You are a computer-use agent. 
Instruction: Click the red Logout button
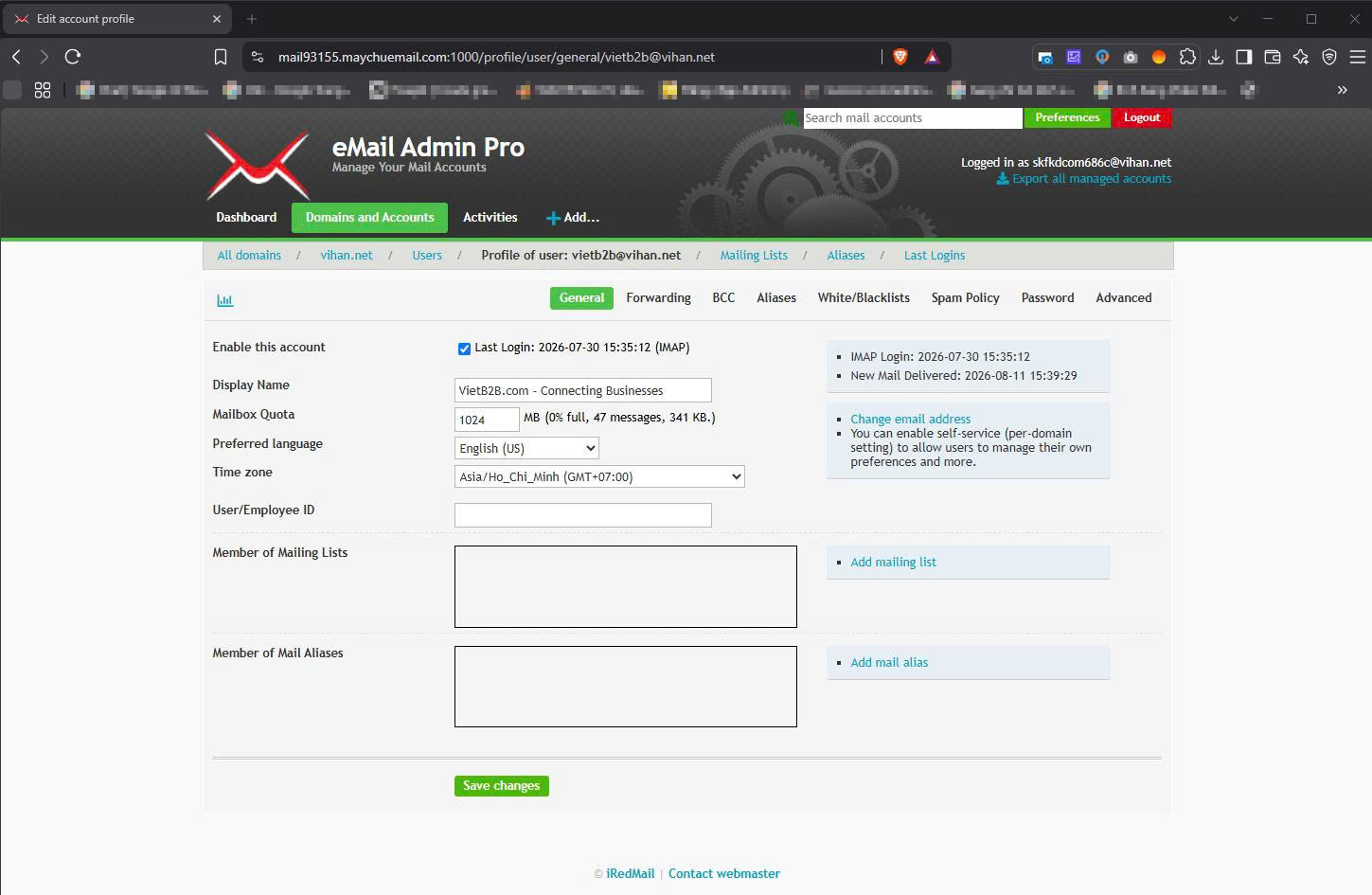pyautogui.click(x=1142, y=117)
